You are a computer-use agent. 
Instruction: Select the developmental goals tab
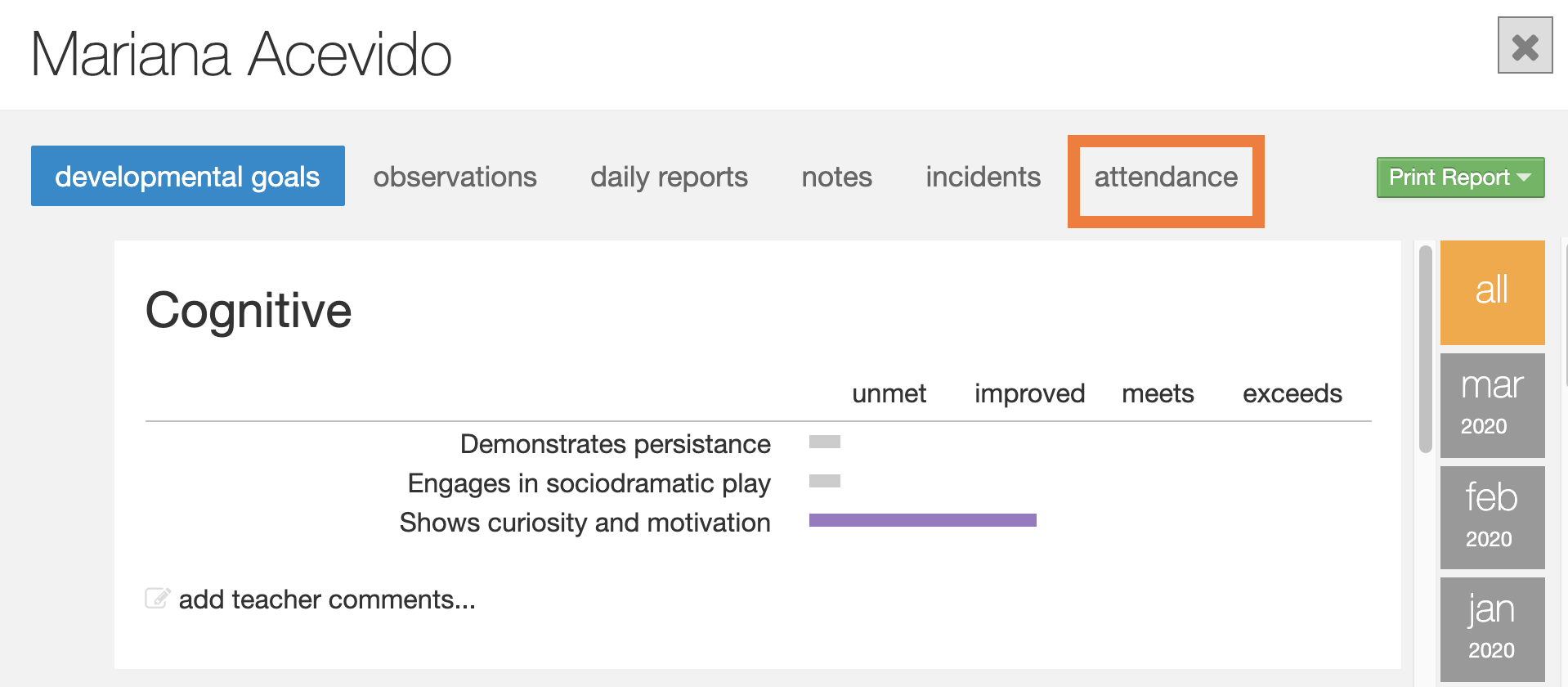click(x=187, y=177)
